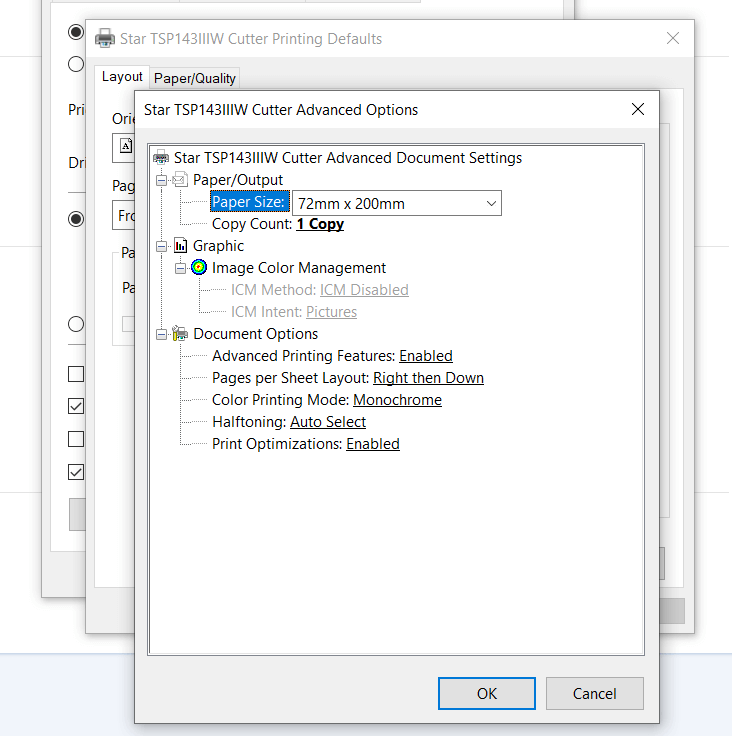The height and width of the screenshot is (736, 732).
Task: Collapse the Paper/Output tree node
Action: pos(162,180)
